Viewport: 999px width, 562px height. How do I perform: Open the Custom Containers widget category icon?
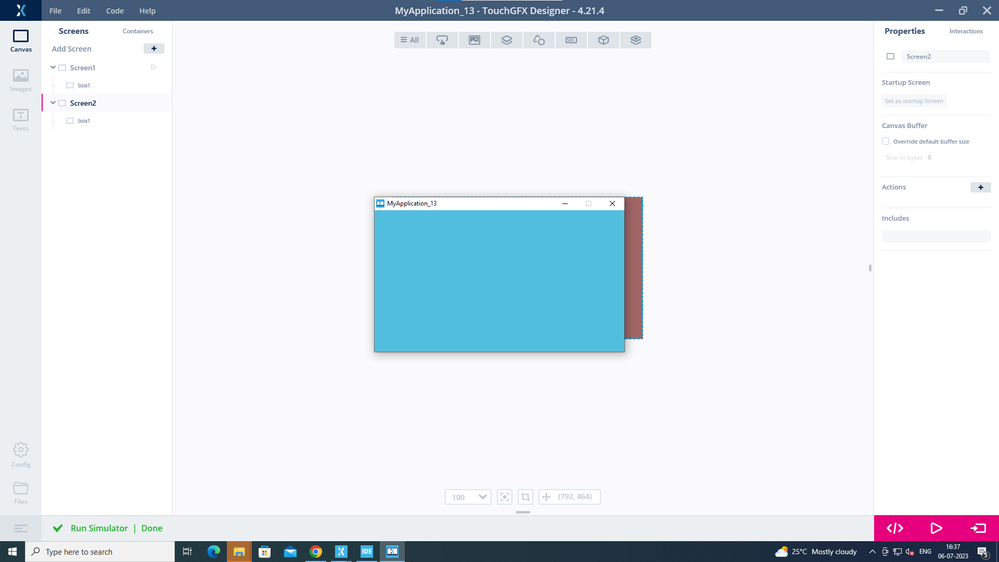coord(636,40)
